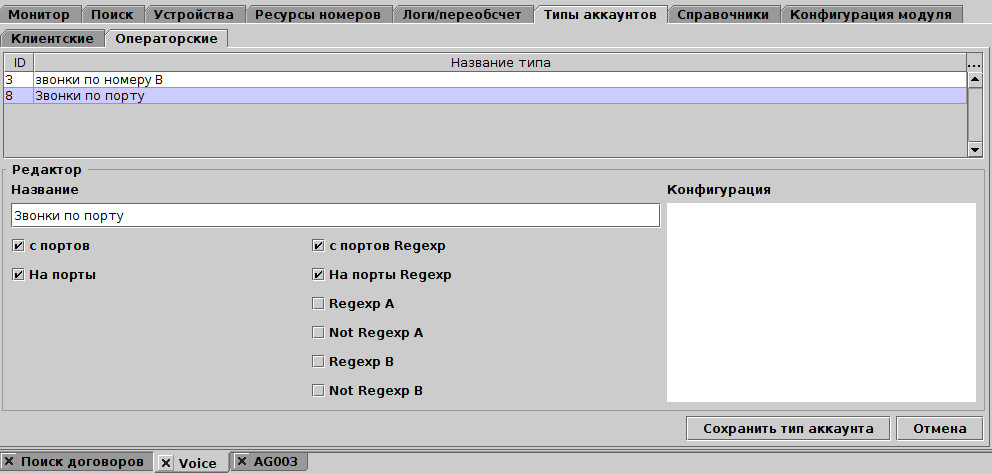Image resolution: width=992 pixels, height=473 pixels.
Task: Check the Not Regexp B option
Action: [x=318, y=391]
